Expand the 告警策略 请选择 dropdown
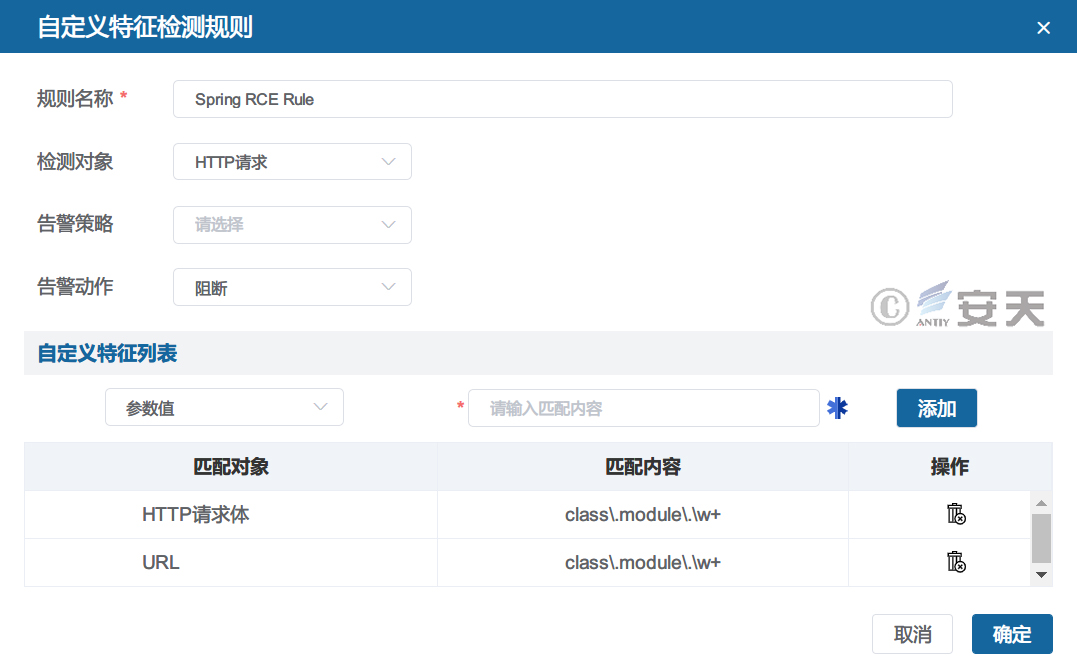The image size is (1077, 667). 292,225
